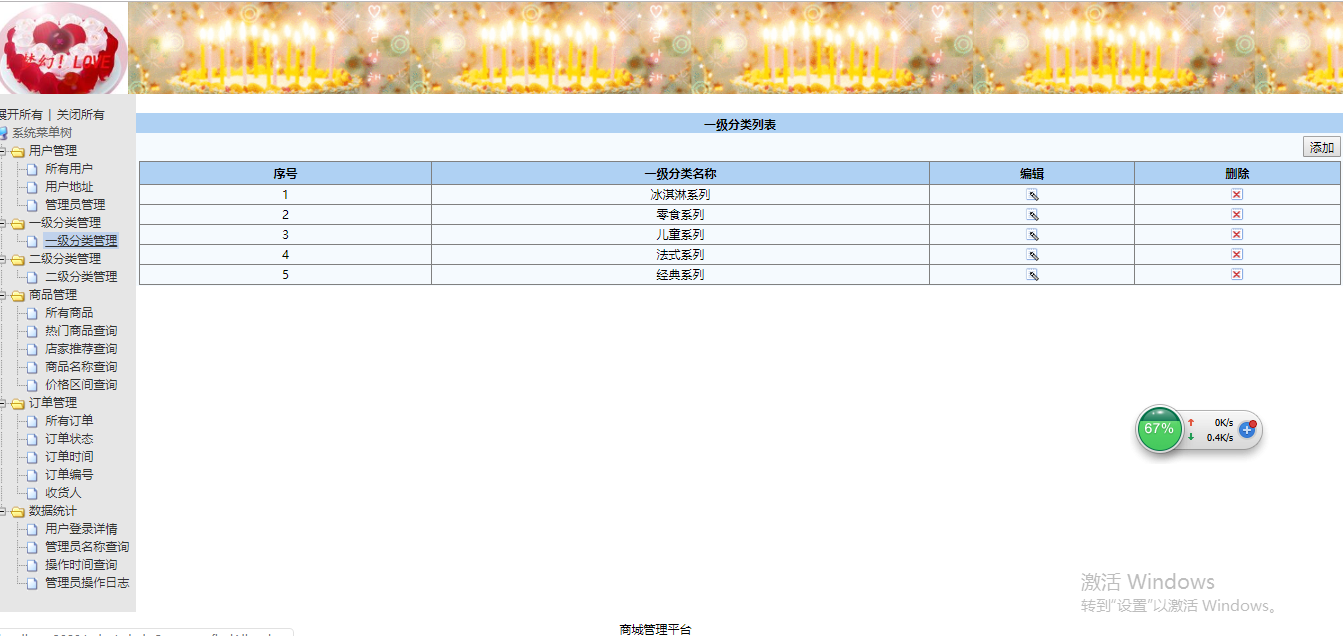This screenshot has width=1343, height=636.
Task: Delete the 冰淇淋系列 row with red X
Action: 1237,194
